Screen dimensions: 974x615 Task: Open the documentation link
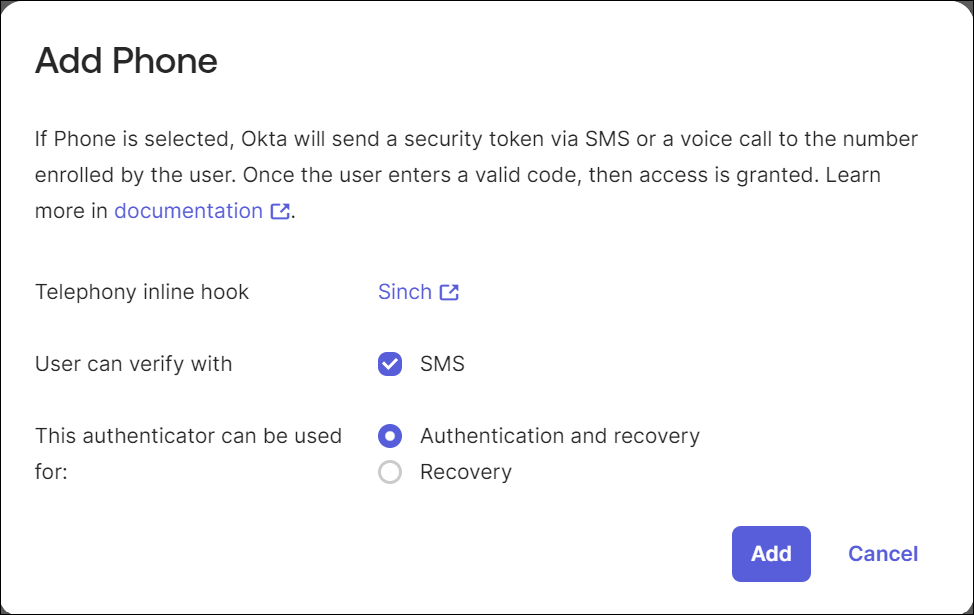(189, 210)
